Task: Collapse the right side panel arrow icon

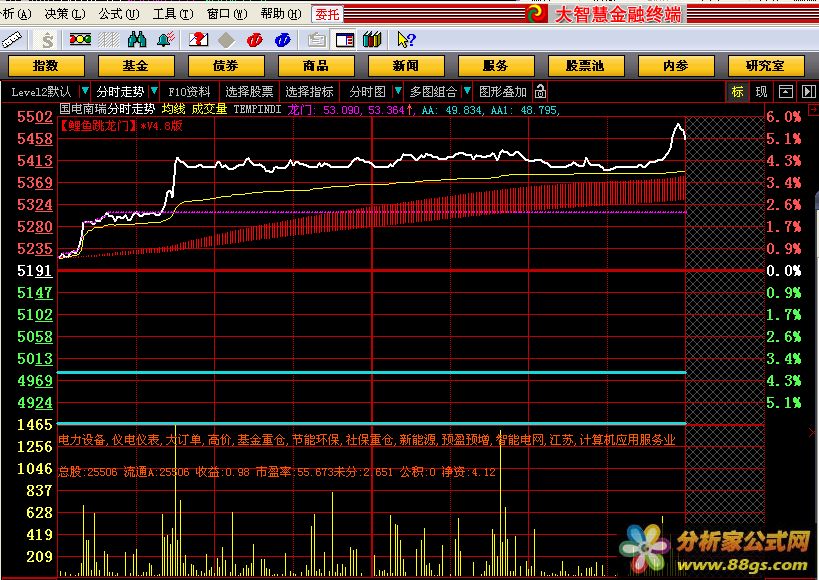Action: (809, 92)
